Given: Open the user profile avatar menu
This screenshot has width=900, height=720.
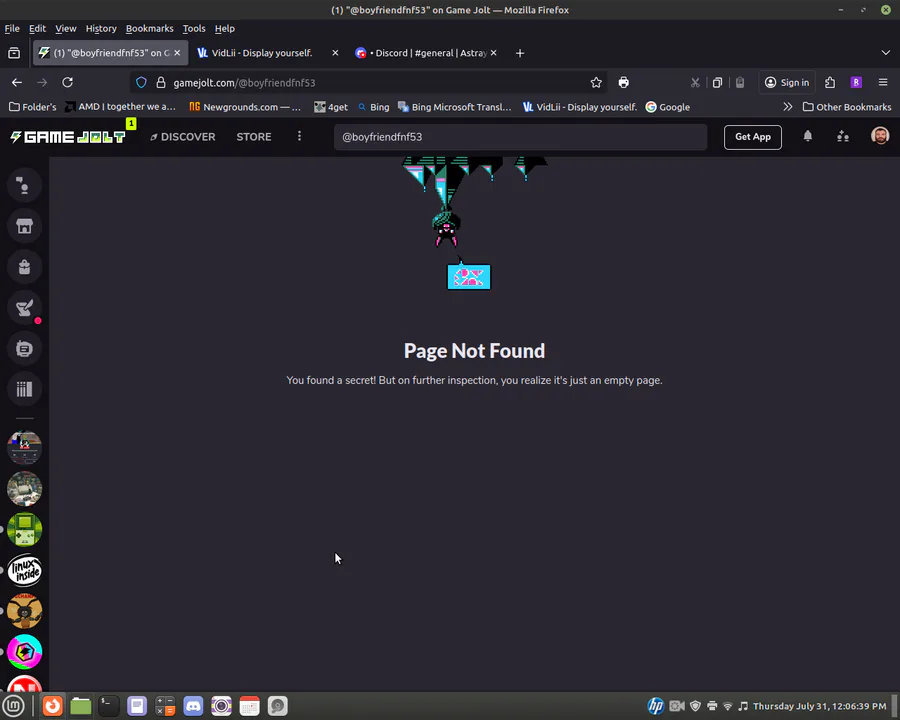Looking at the screenshot, I should [x=880, y=136].
